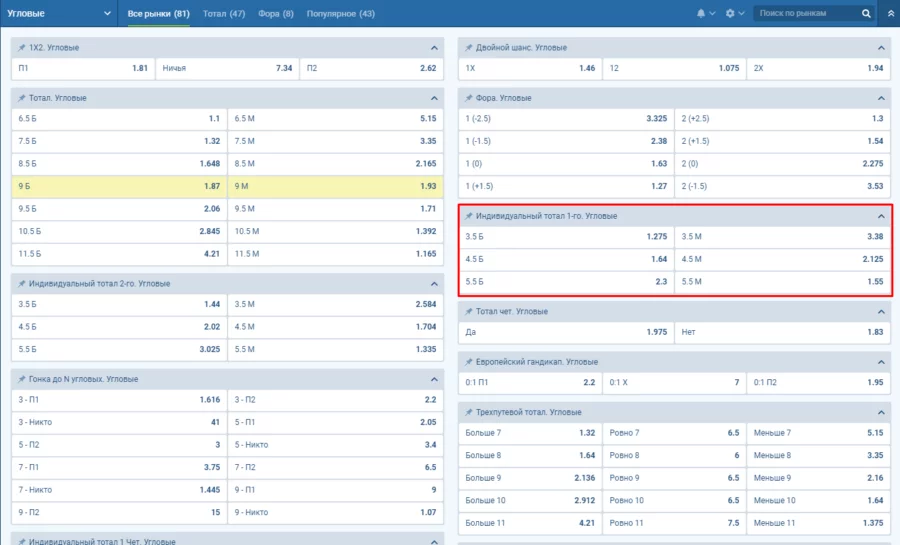Collapse Индивидуальный тотал 1-го section
900x545 pixels.
(x=881, y=216)
